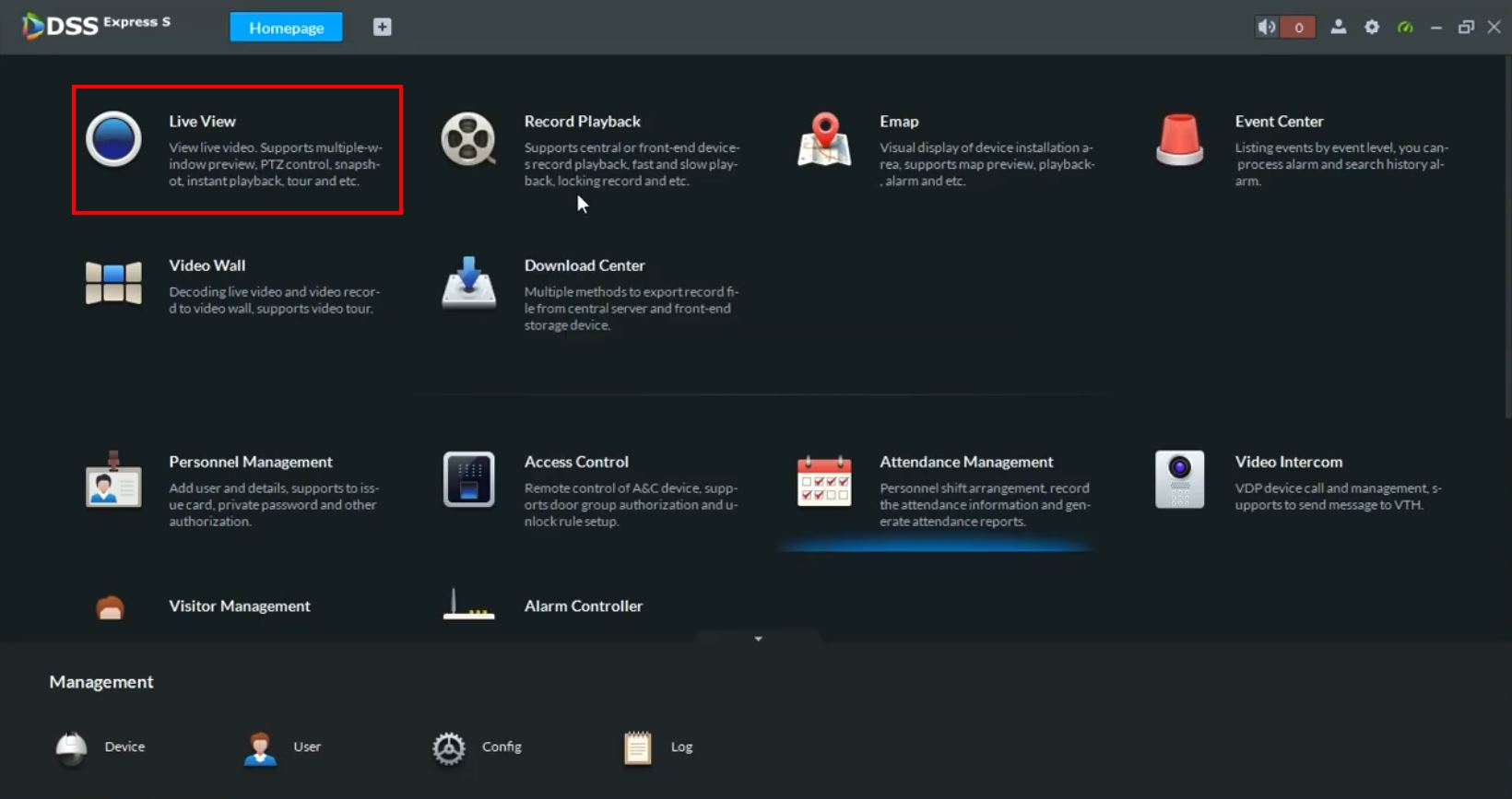
Task: Open the settings gear in title bar
Action: 1372,27
